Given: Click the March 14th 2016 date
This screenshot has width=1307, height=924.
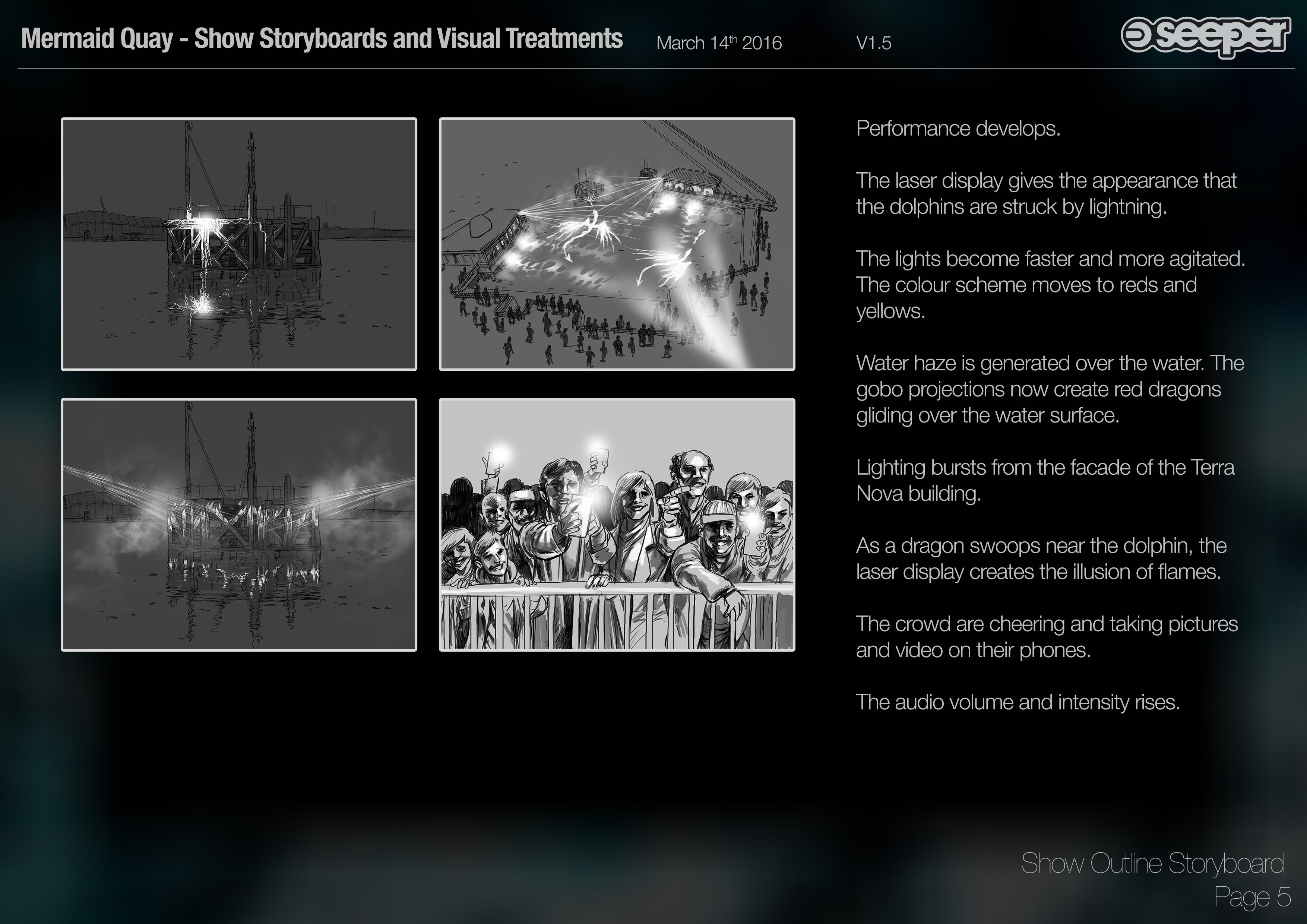Looking at the screenshot, I should tap(718, 43).
